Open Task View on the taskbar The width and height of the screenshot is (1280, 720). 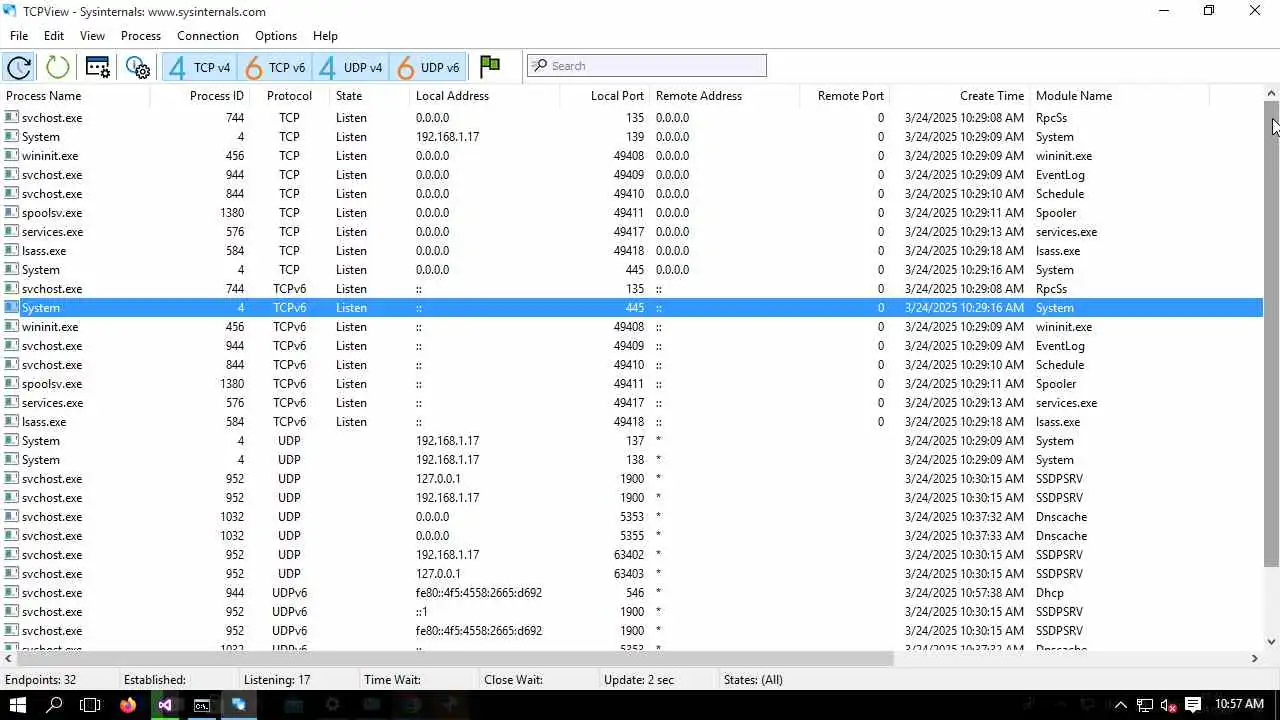pyautogui.click(x=90, y=705)
